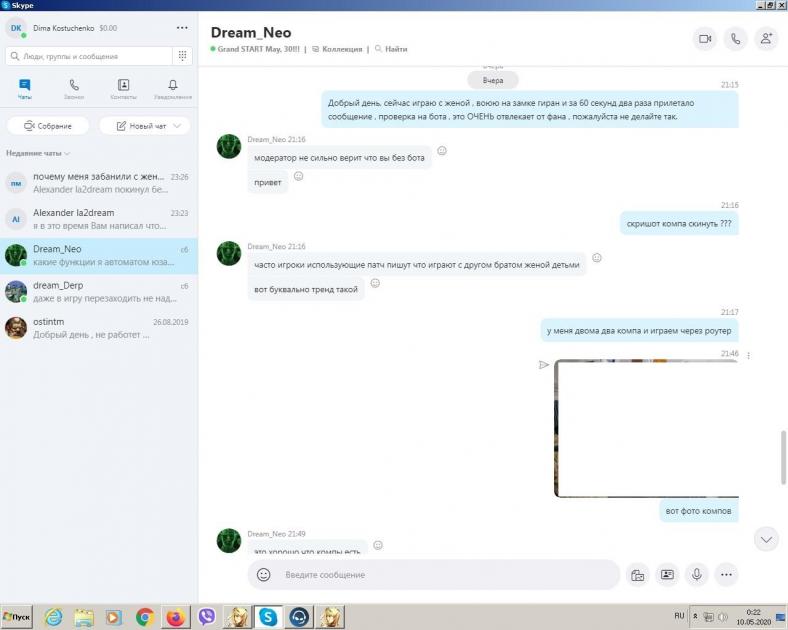
Task: Open the shared photo thumbnail
Action: [646, 428]
